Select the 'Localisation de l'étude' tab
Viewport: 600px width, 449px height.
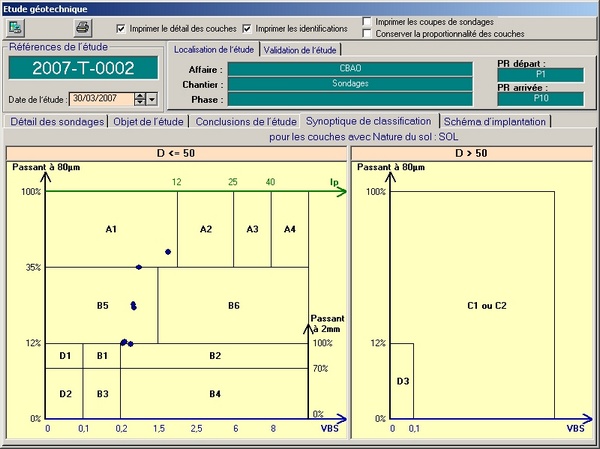click(214, 49)
